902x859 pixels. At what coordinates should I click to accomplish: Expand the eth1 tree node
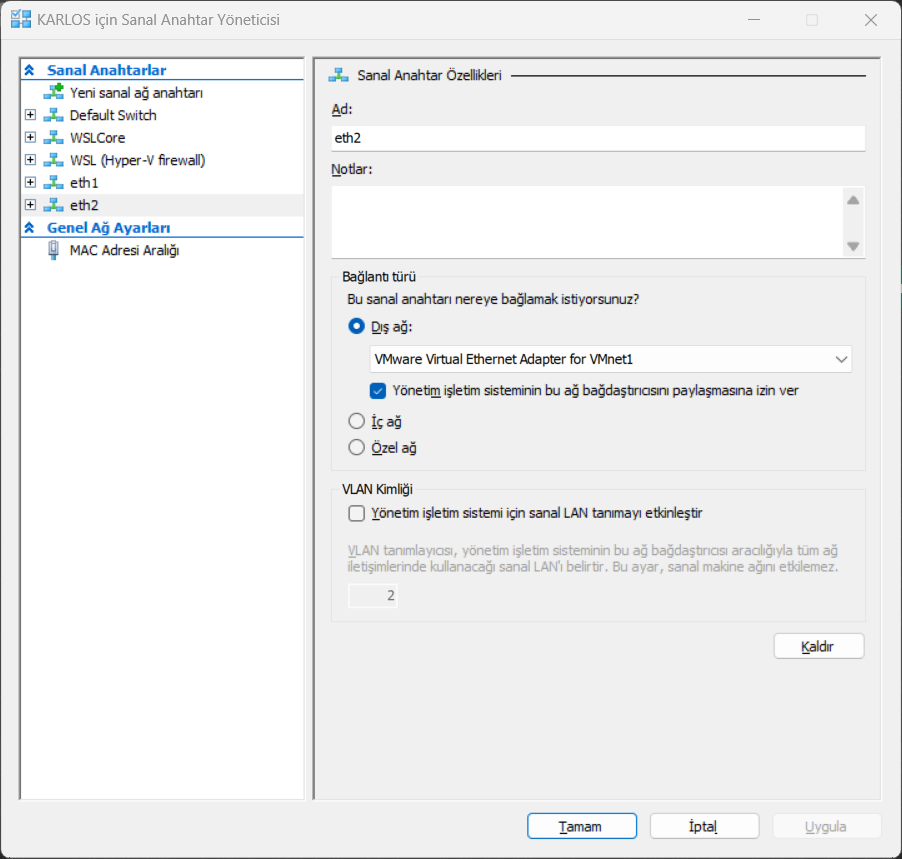point(30,183)
